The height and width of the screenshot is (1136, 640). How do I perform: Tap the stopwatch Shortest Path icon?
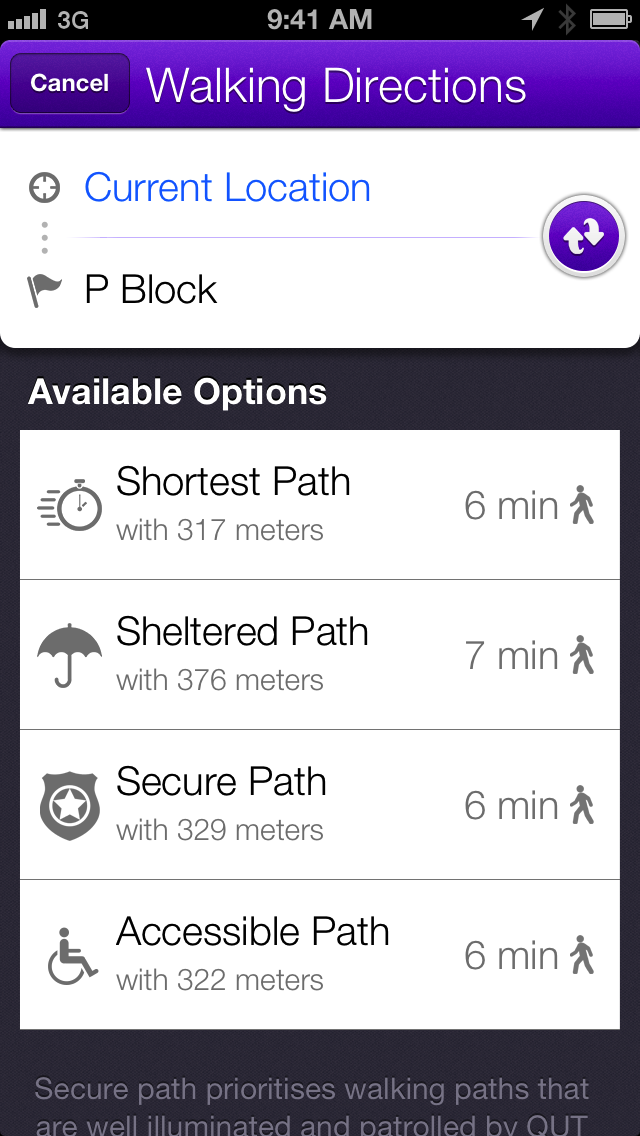[x=70, y=505]
